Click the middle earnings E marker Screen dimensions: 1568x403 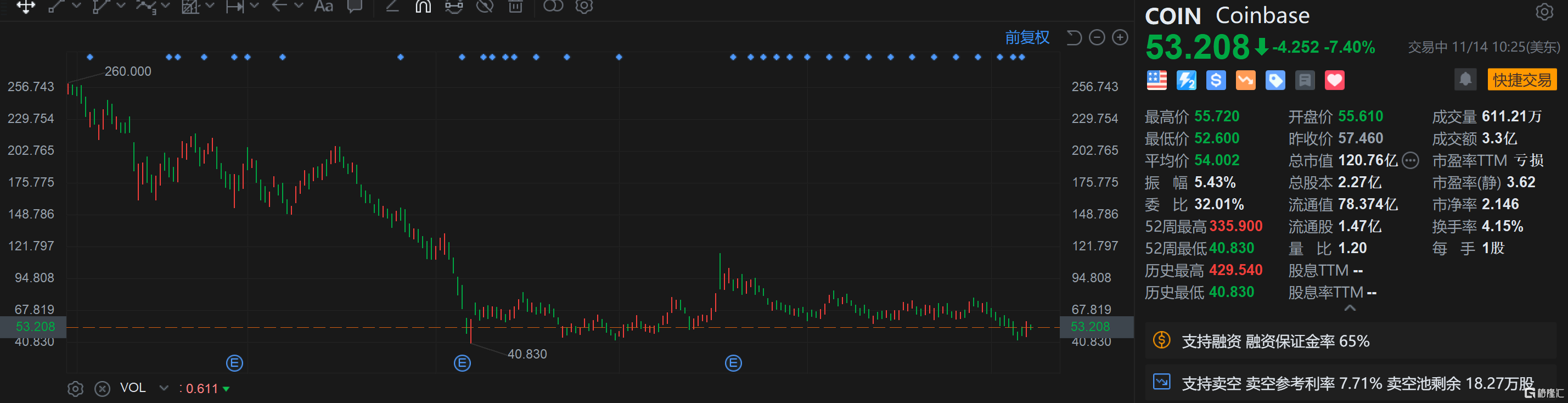[x=462, y=363]
